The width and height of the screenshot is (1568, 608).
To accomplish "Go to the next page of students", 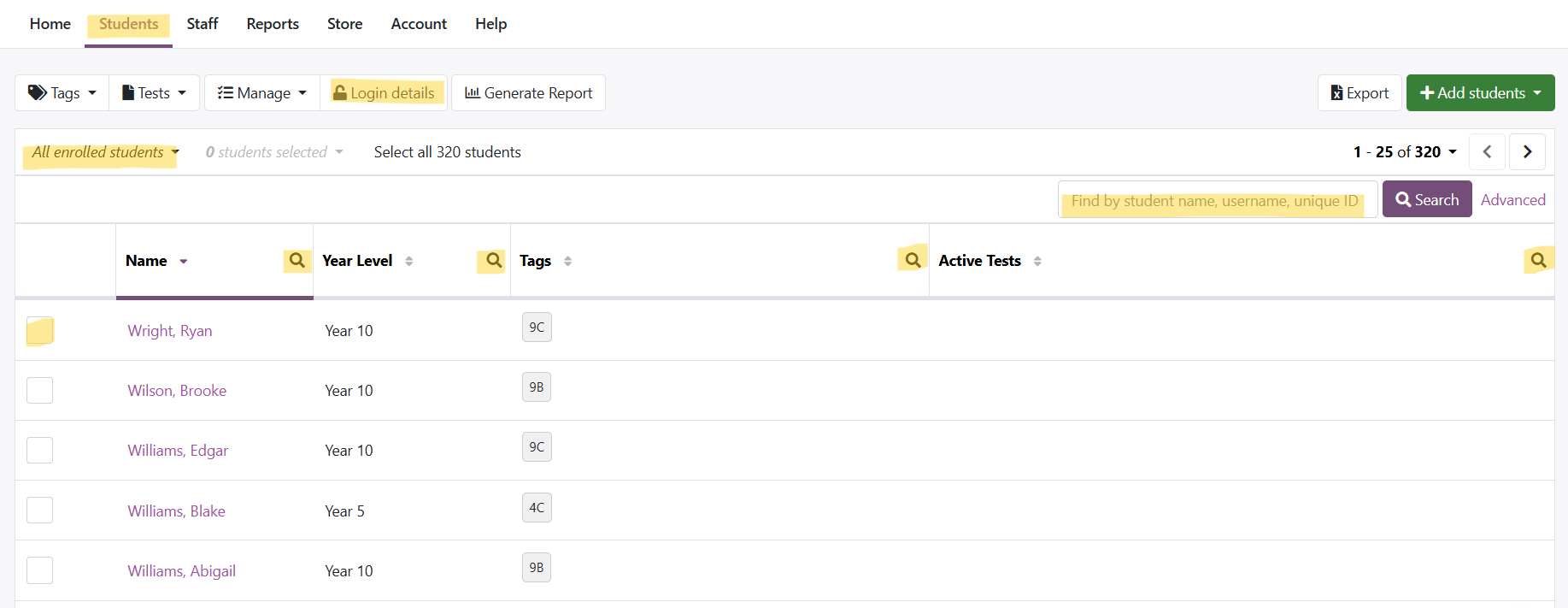I will click(x=1527, y=152).
